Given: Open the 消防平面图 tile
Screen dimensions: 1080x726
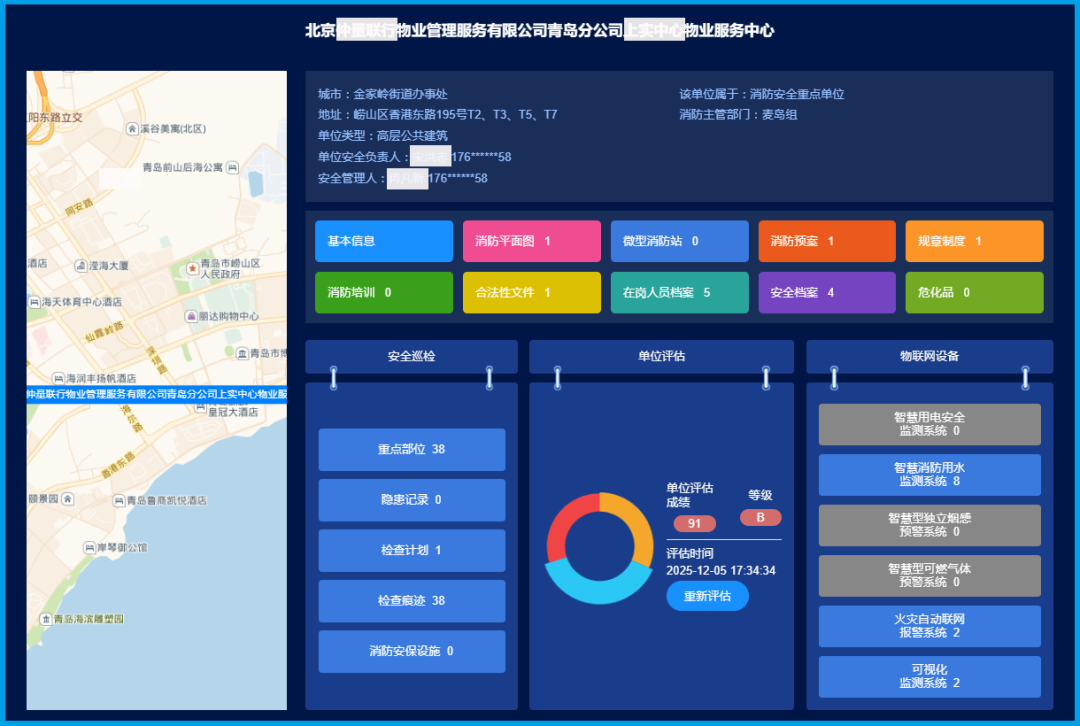Looking at the screenshot, I should click(x=531, y=241).
